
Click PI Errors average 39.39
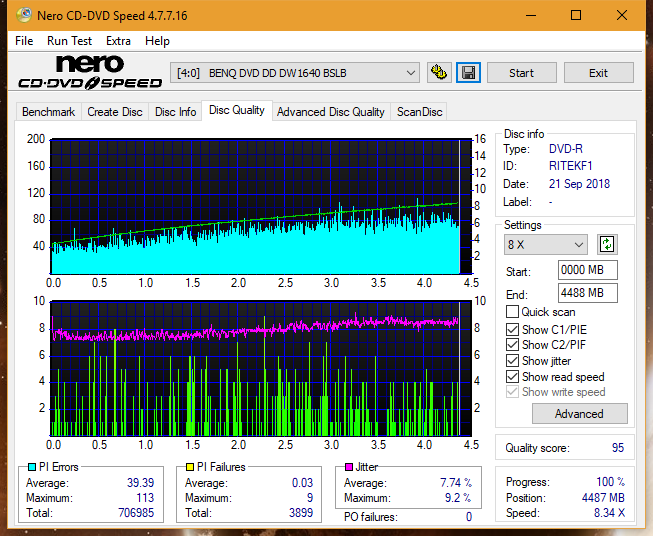coord(140,482)
